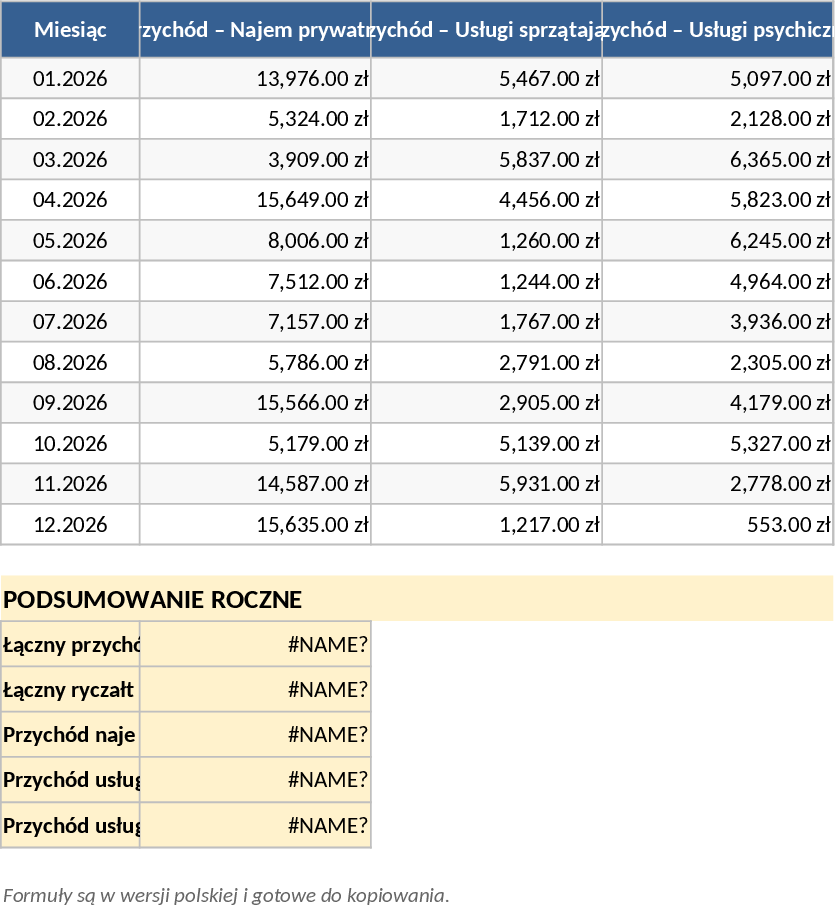The height and width of the screenshot is (905, 835).
Task: Click the 6,365.00 zł cell
Action: point(718,160)
